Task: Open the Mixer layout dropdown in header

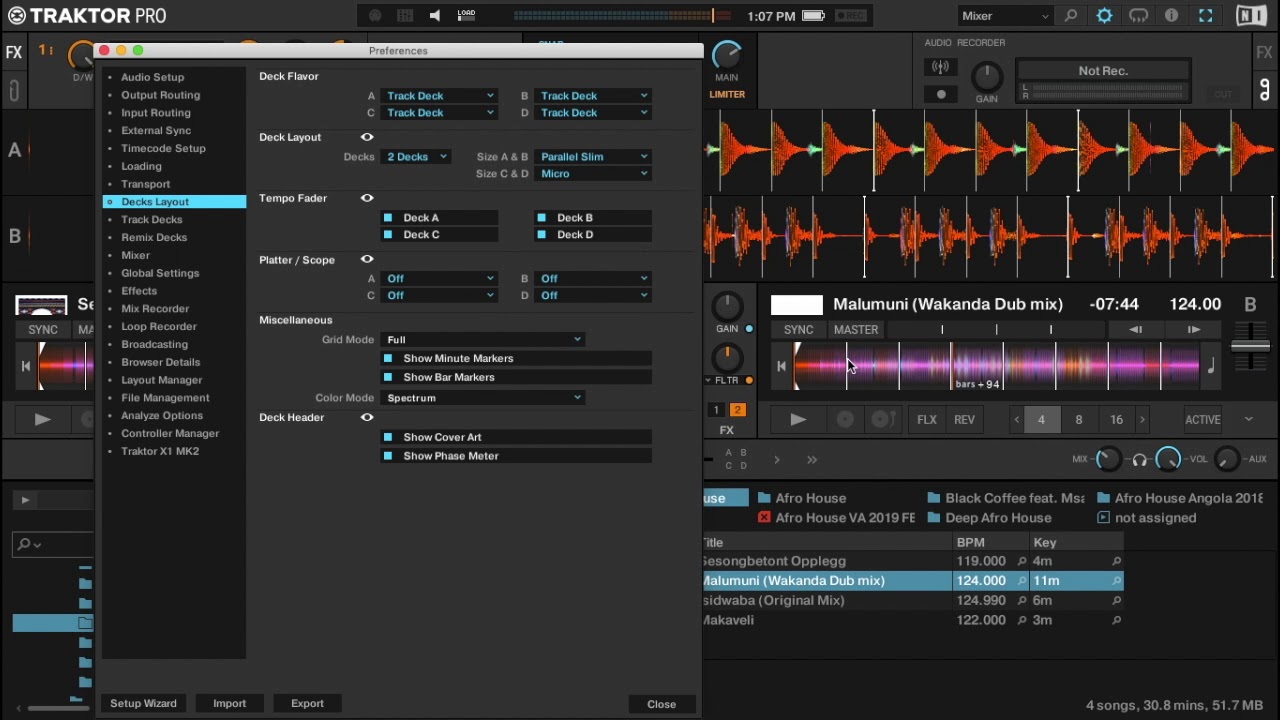Action: point(1004,16)
